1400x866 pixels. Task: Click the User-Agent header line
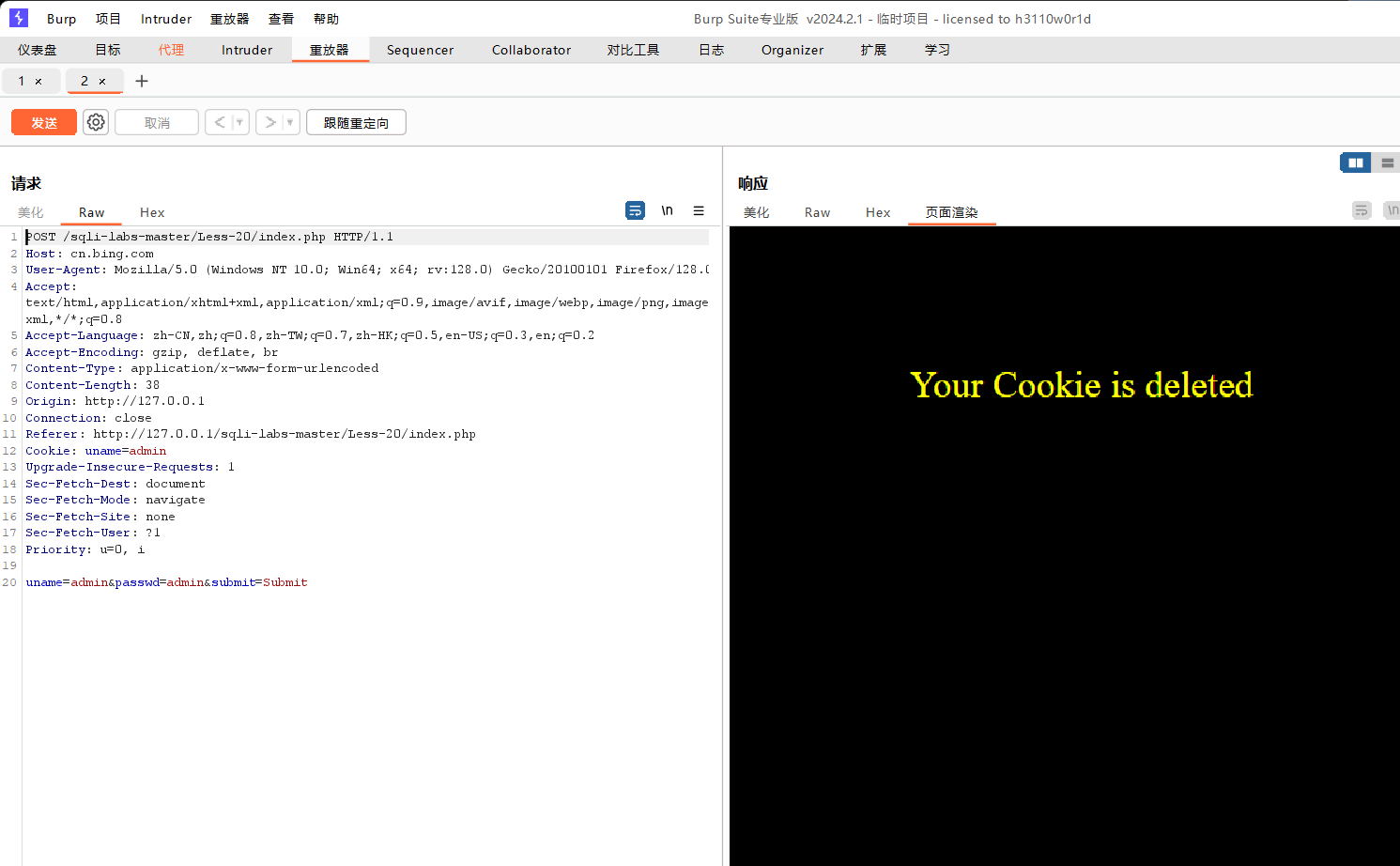pos(366,270)
